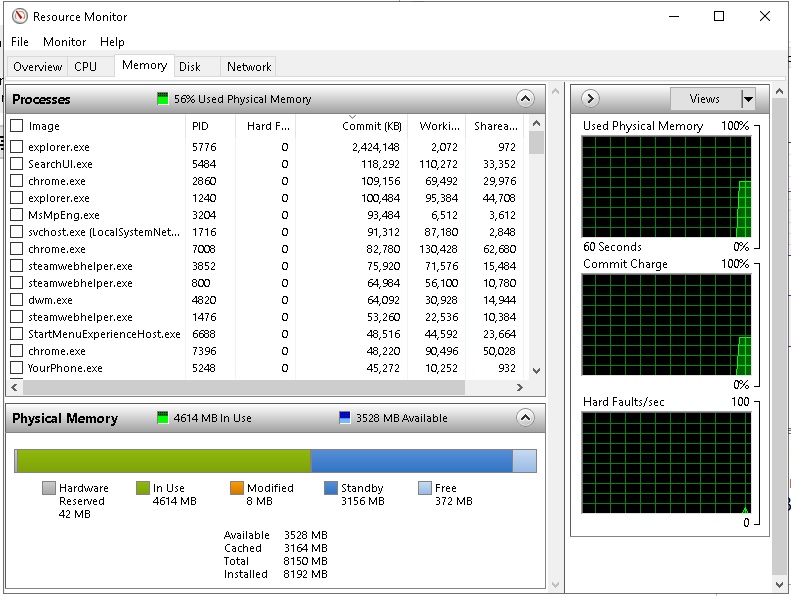This screenshot has height=596, width=791.
Task: Click the light blue Free legend swatch
Action: (x=425, y=488)
